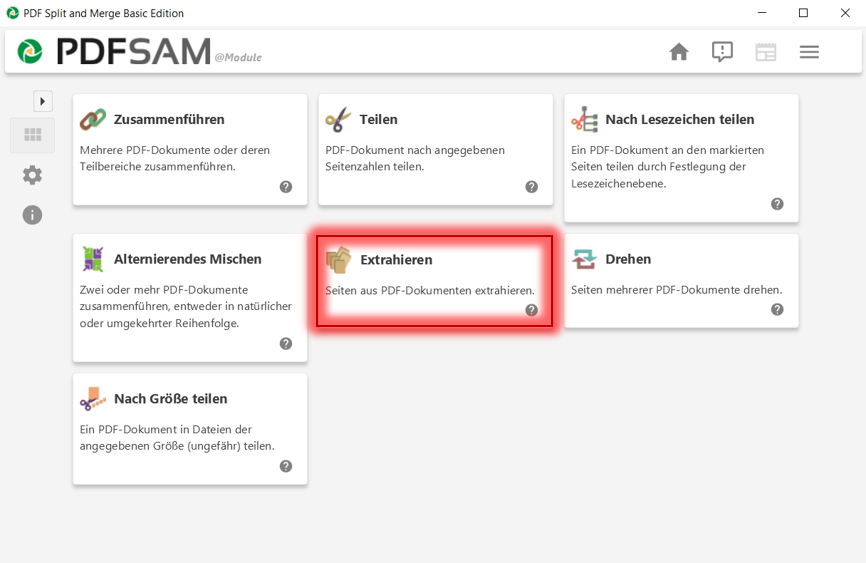
Task: Open the Zusammenführen module title
Action: point(169,119)
